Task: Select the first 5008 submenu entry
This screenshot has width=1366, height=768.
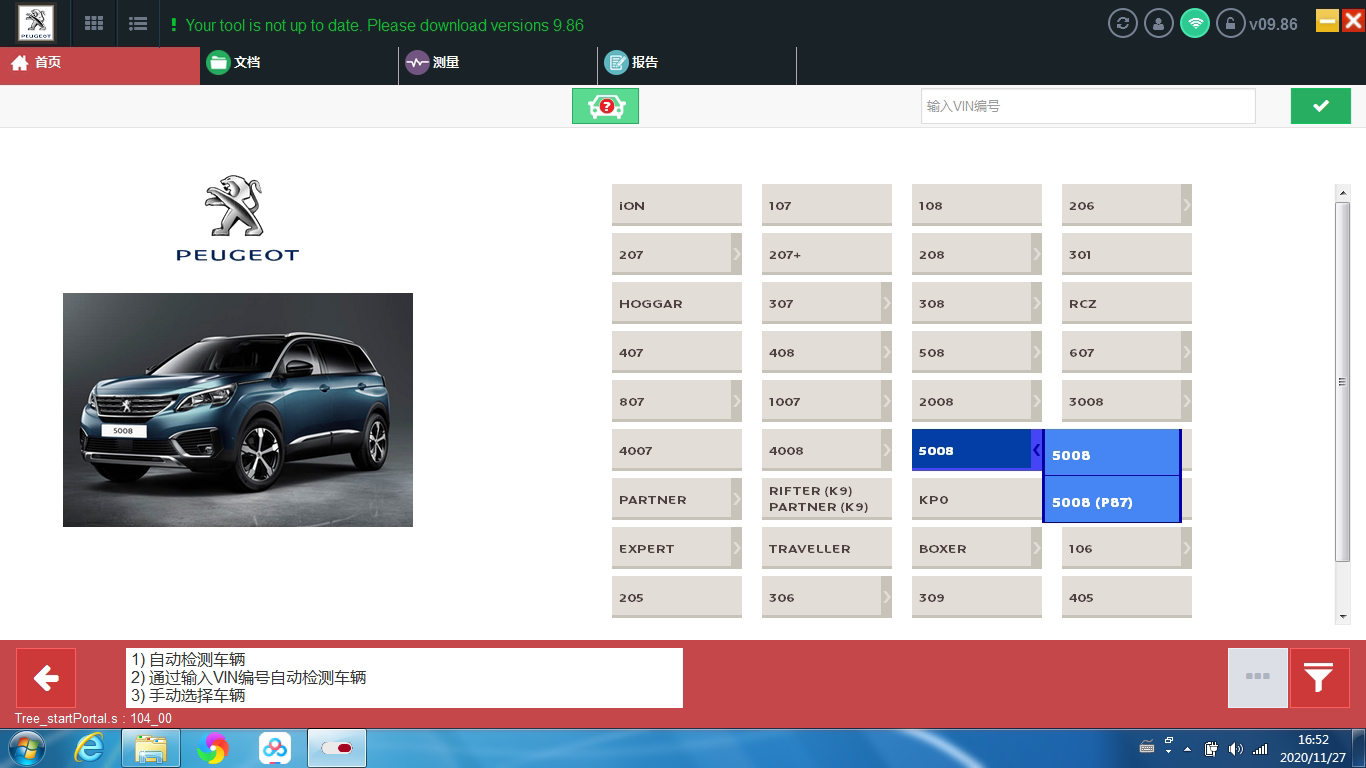Action: coord(1112,453)
